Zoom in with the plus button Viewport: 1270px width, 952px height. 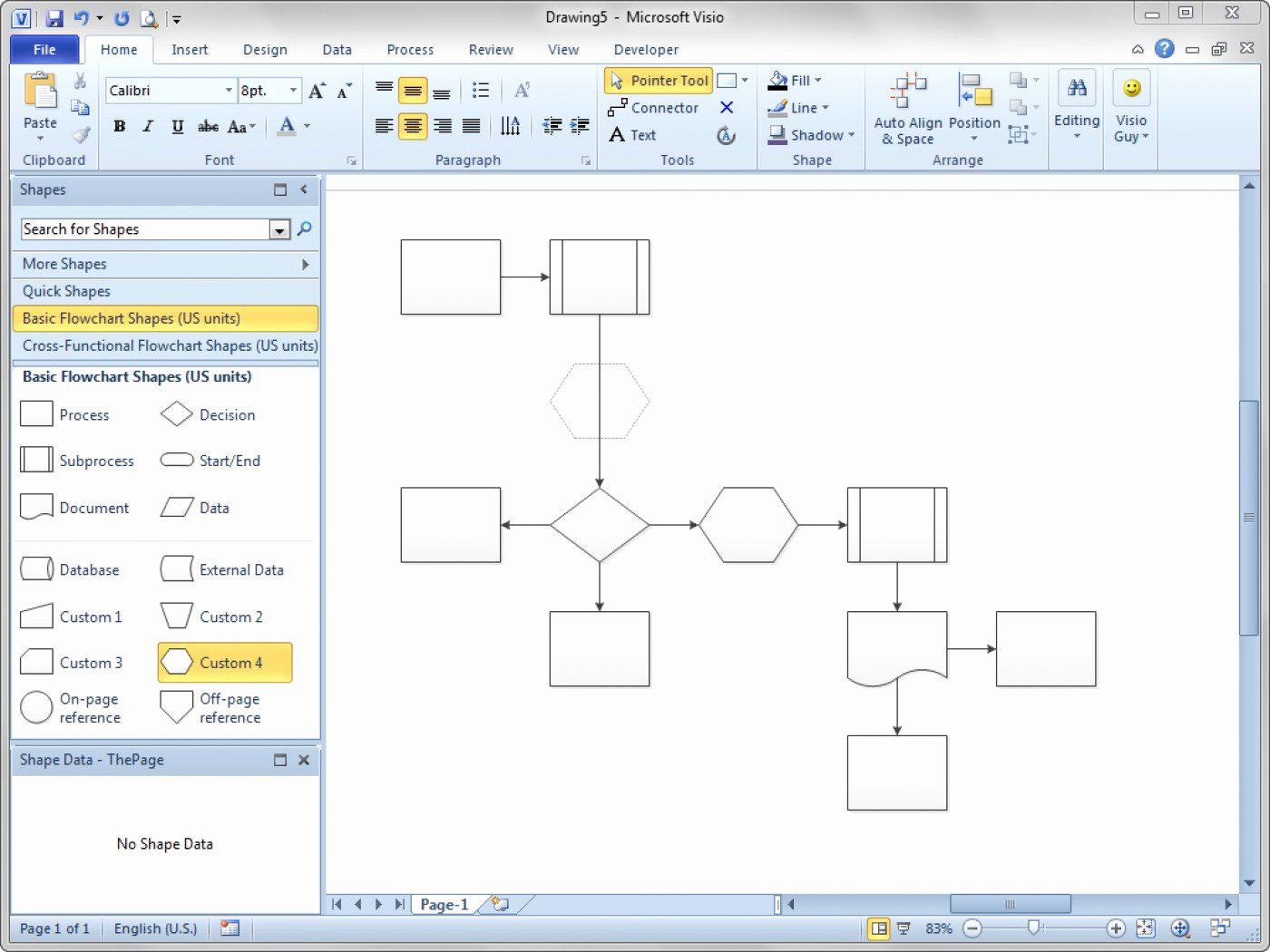pos(1116,928)
